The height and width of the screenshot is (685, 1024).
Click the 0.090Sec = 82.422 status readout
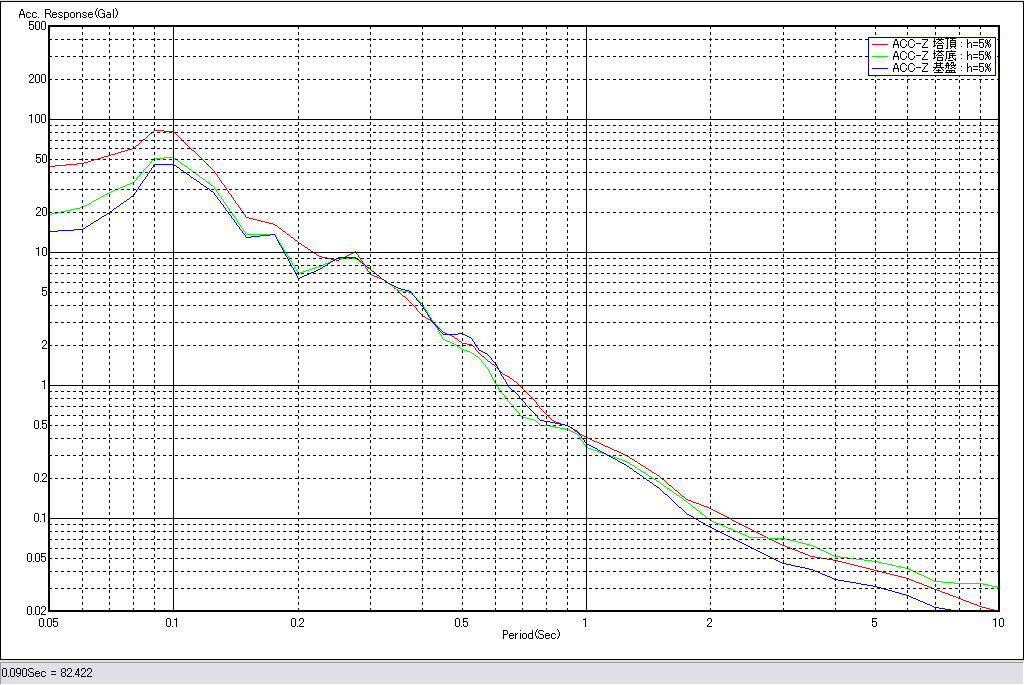pos(47,673)
